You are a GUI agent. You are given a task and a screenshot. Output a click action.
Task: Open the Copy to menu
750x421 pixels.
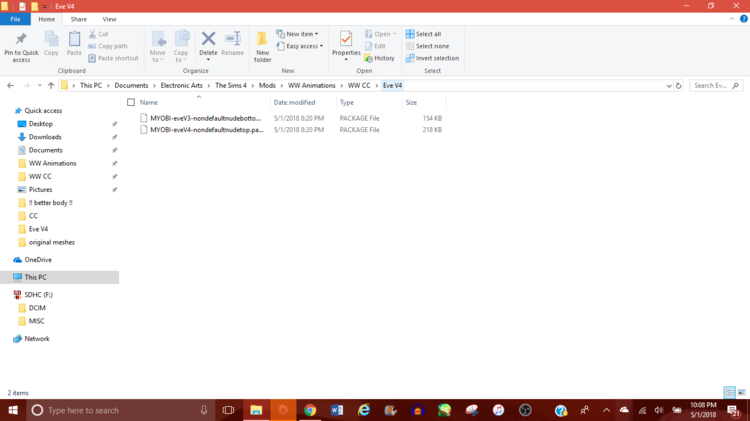pos(181,46)
